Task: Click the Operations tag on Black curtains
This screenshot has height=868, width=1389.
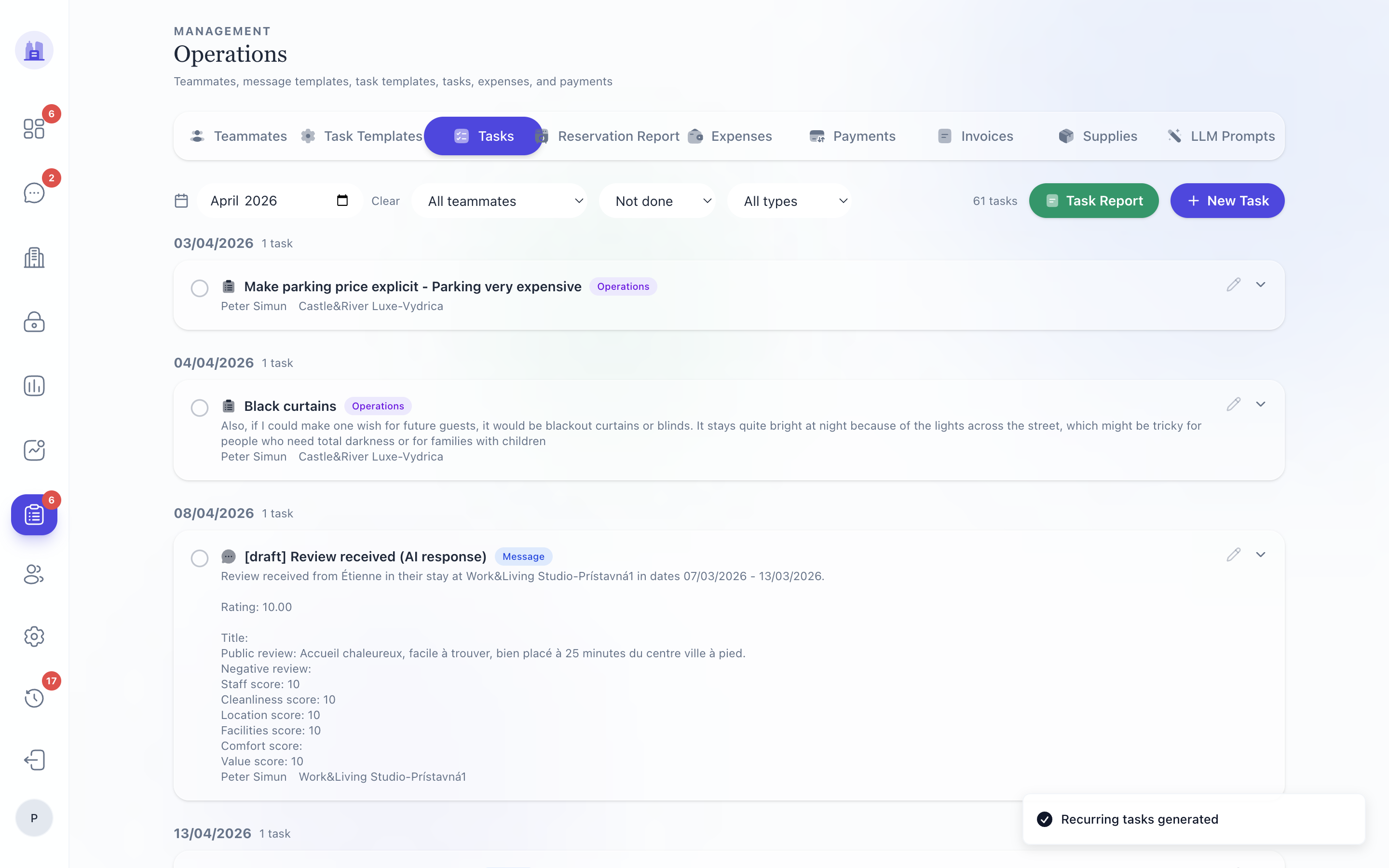Action: (x=378, y=406)
